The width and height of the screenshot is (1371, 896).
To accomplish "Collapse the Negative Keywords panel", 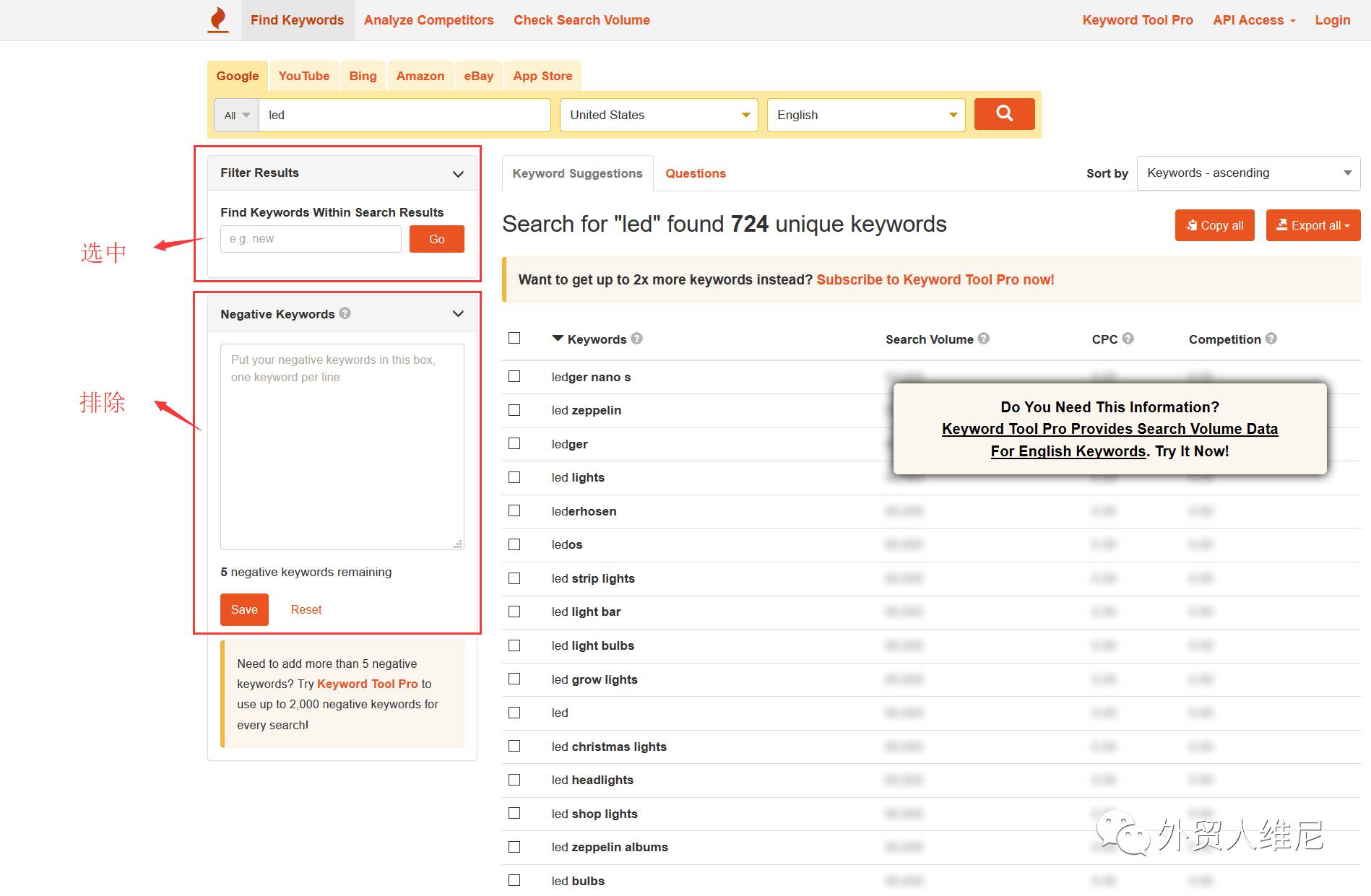I will (458, 313).
